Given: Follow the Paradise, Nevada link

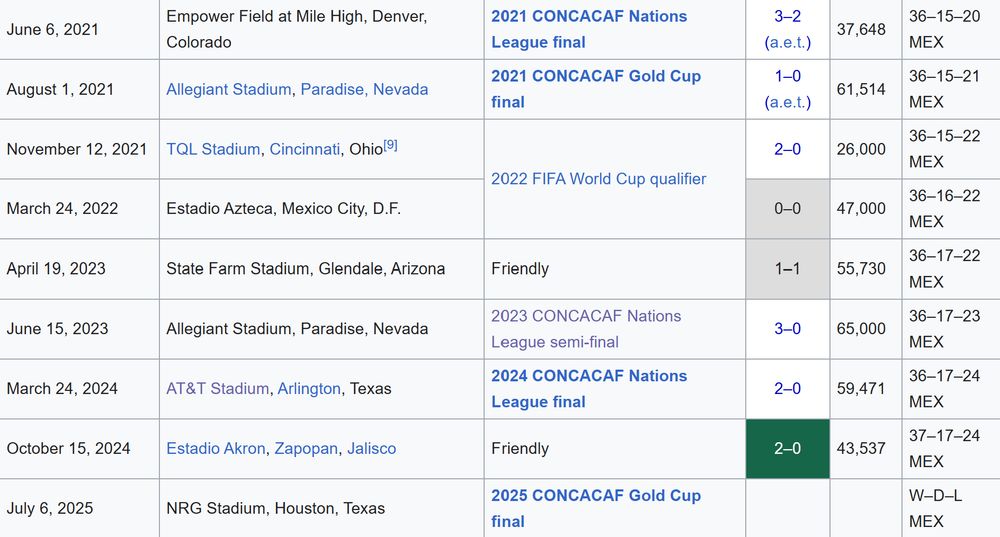Looking at the screenshot, I should pyautogui.click(x=364, y=89).
